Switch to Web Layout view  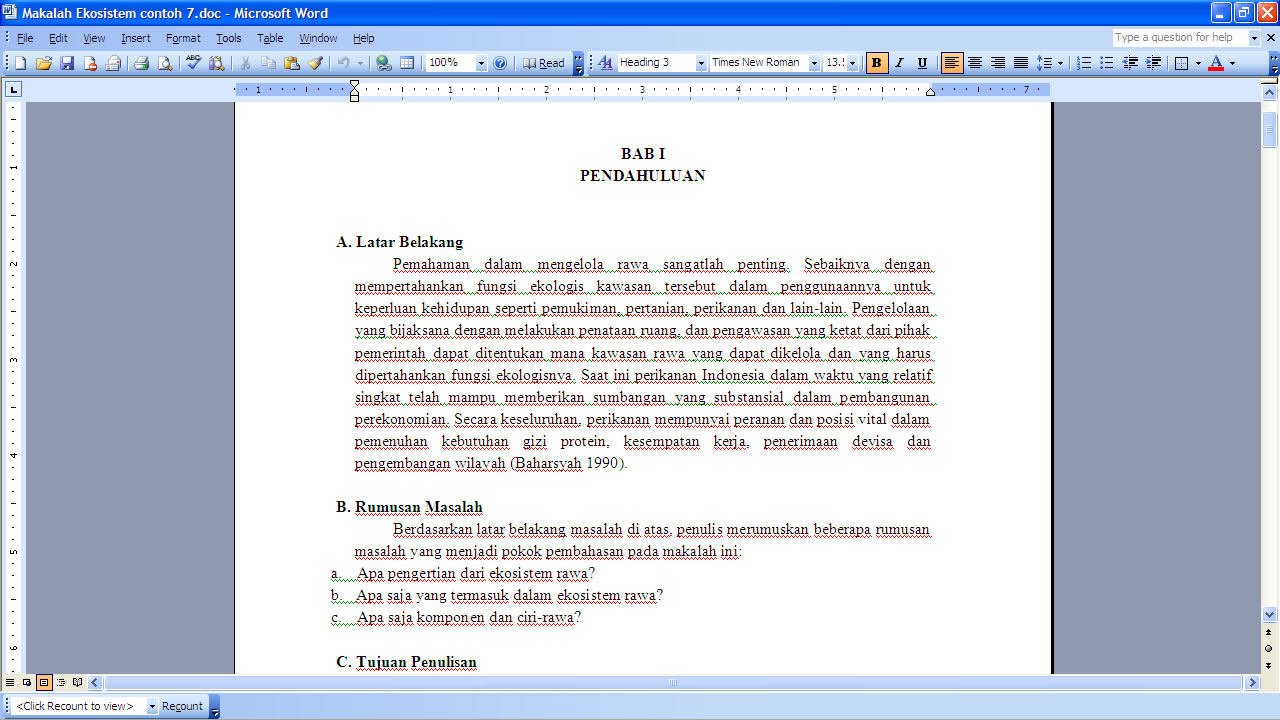point(27,683)
